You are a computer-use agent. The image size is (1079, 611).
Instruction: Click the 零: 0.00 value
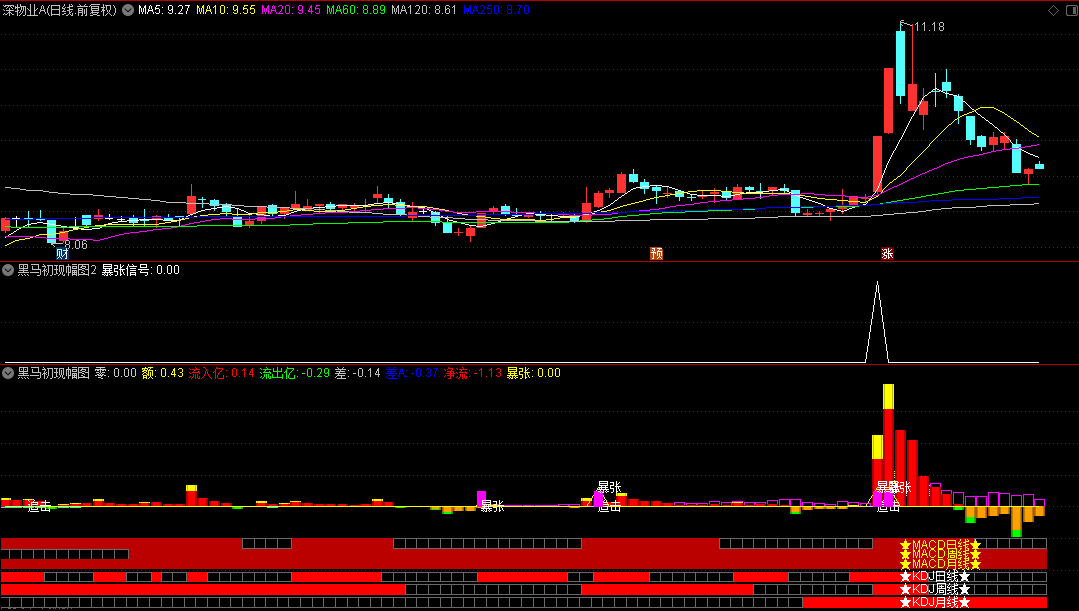[x=116, y=373]
